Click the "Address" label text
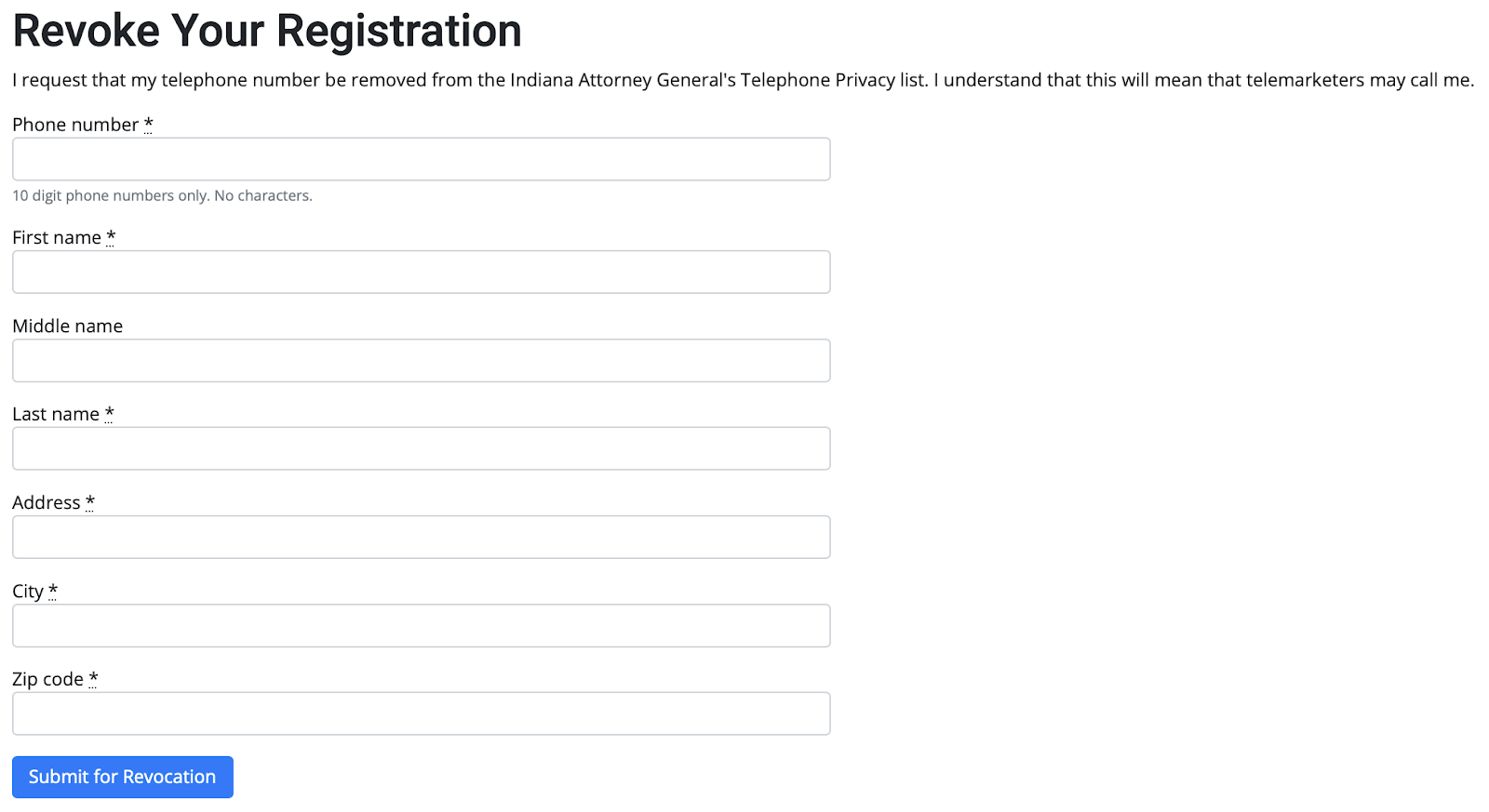This screenshot has width=1489, height=812. [x=47, y=502]
